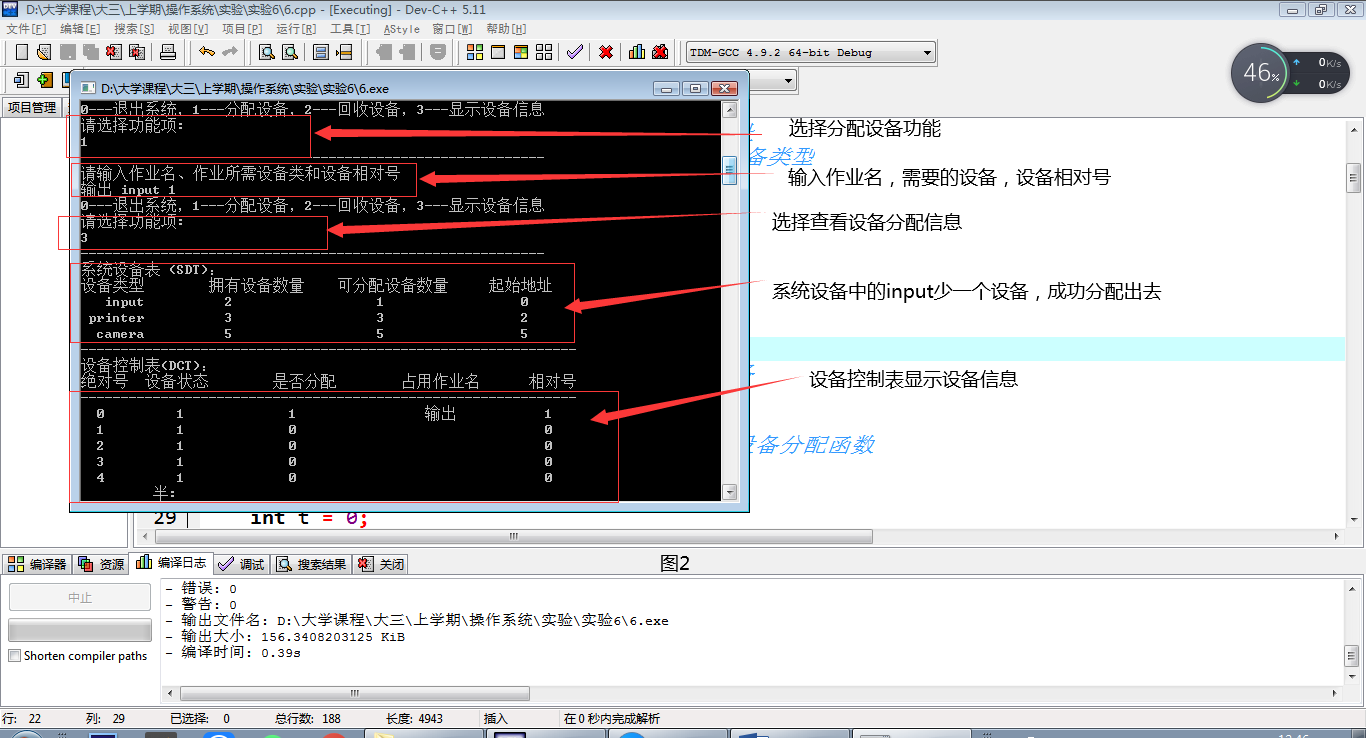New project icon in second toolbar row

[x=21, y=80]
